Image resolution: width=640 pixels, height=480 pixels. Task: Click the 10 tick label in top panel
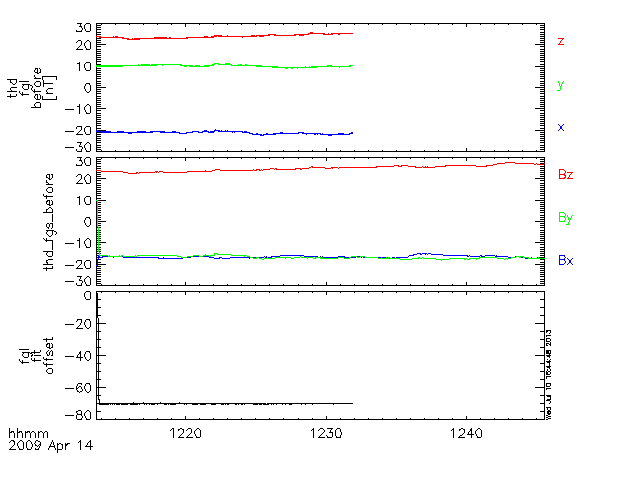point(84,66)
